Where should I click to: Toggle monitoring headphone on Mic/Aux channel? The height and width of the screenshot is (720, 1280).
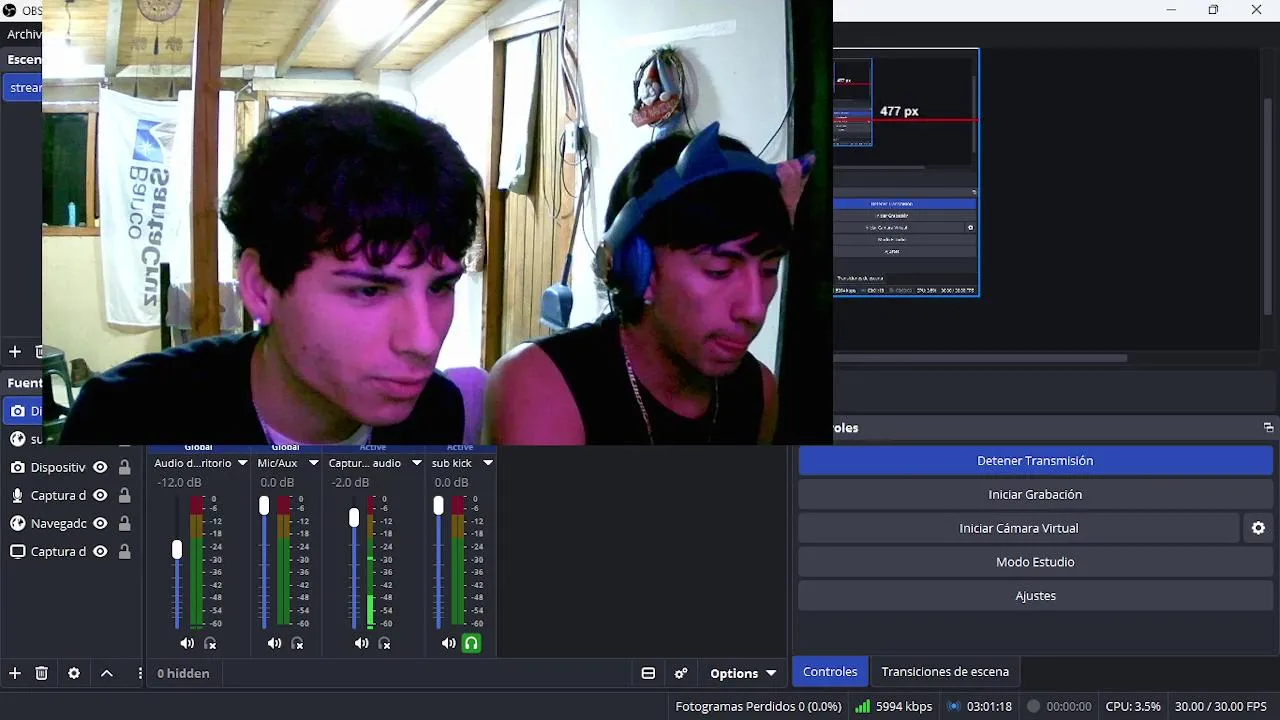tap(297, 643)
